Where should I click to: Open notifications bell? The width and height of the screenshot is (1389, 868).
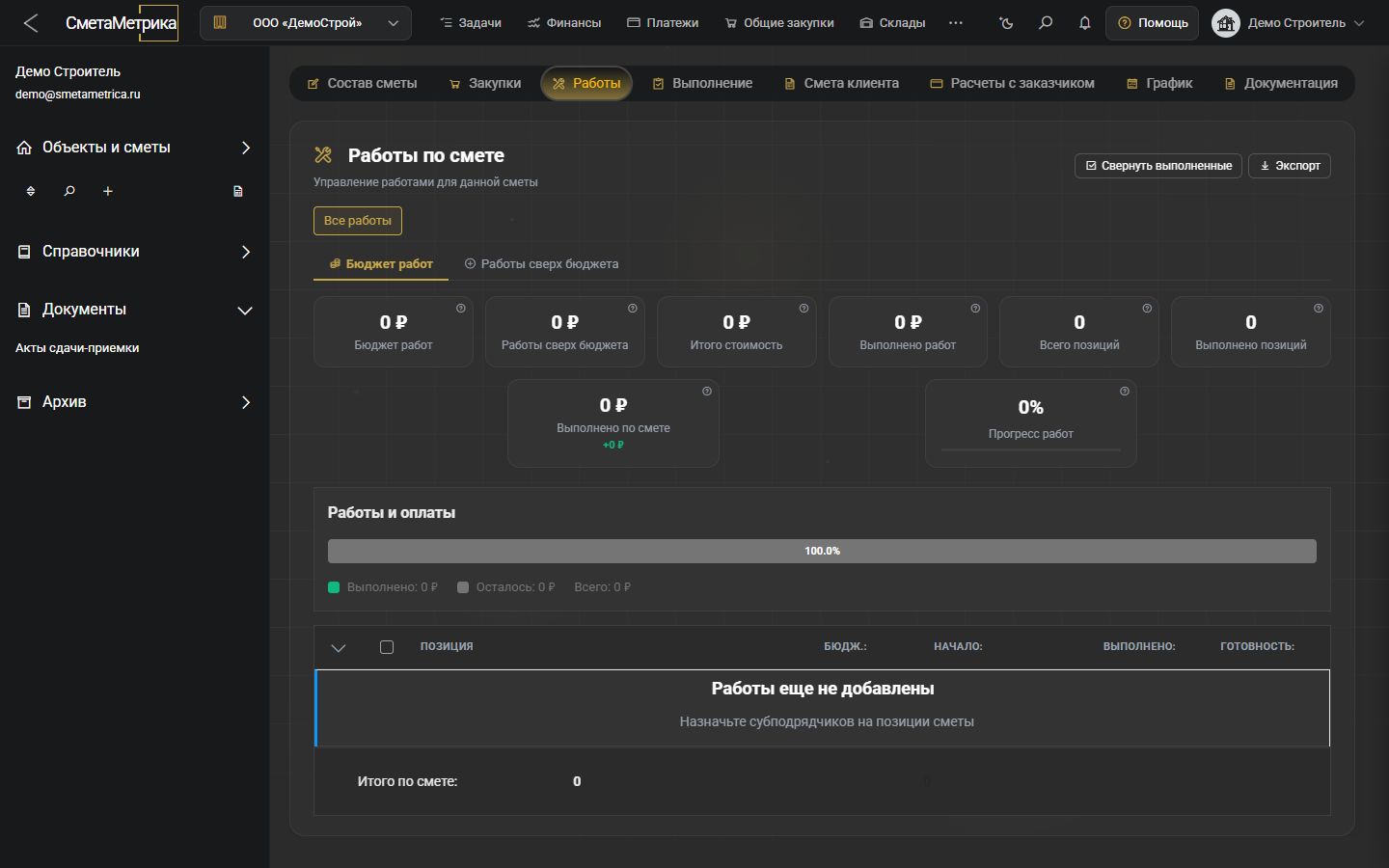[1085, 23]
